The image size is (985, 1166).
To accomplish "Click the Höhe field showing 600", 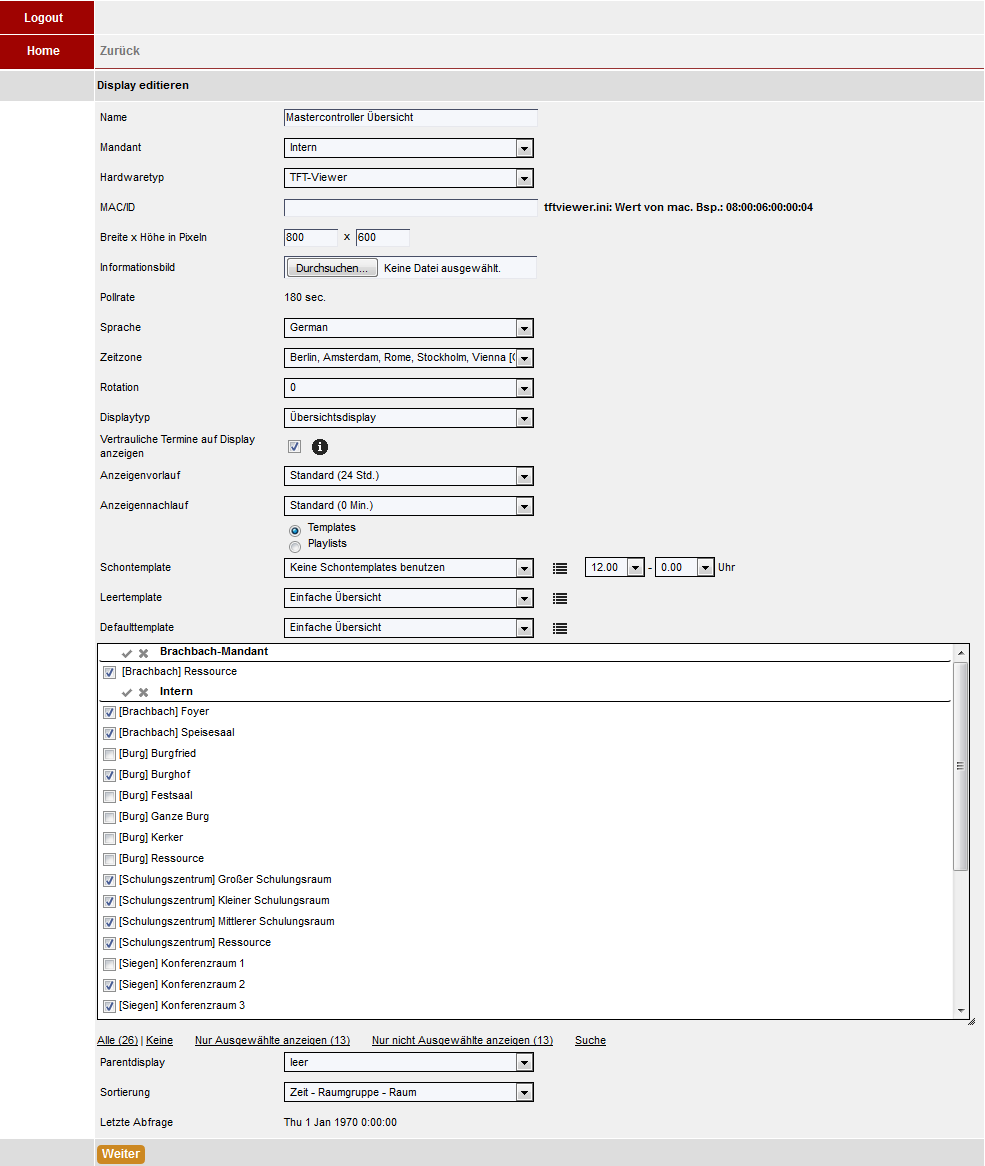I will [x=383, y=237].
